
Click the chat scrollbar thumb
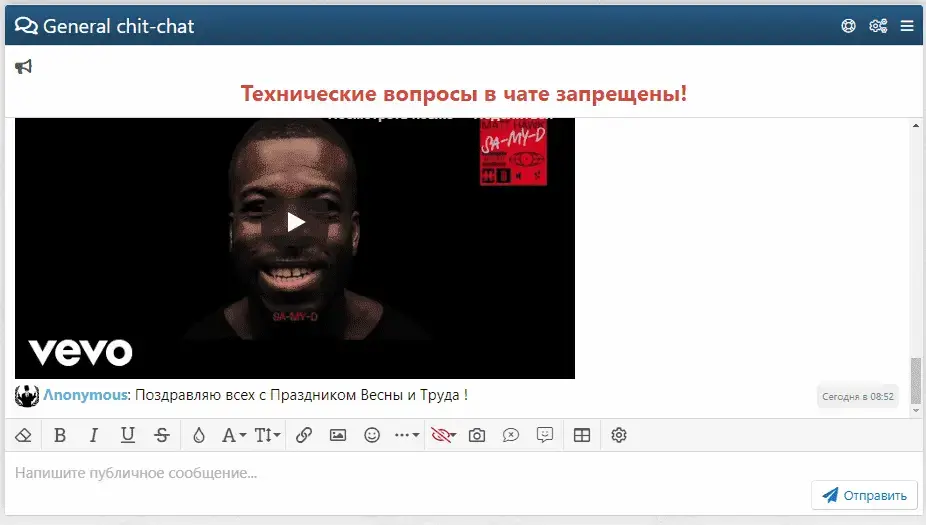click(x=915, y=381)
